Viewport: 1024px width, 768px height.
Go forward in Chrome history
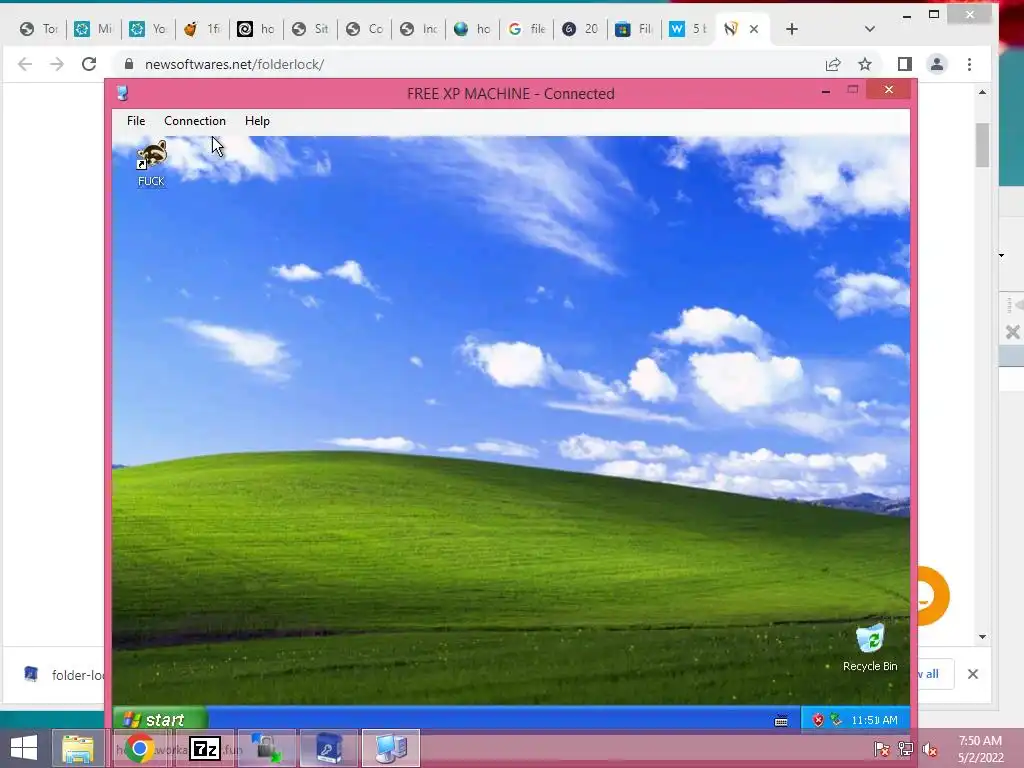(x=57, y=64)
